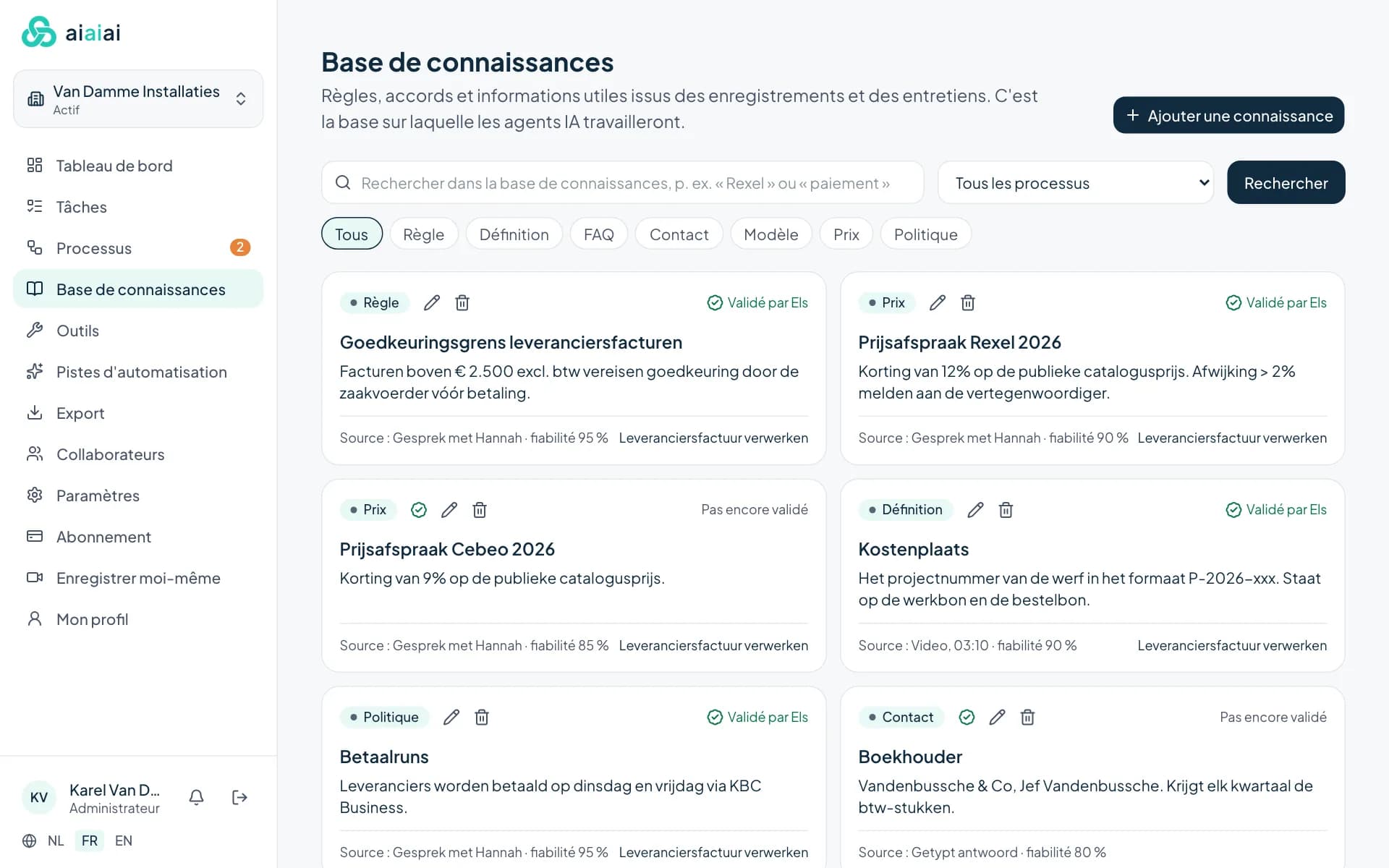Delete the Goedkeuringsgrens leveranciersfacturen card
The height and width of the screenshot is (868, 1389).
click(462, 303)
